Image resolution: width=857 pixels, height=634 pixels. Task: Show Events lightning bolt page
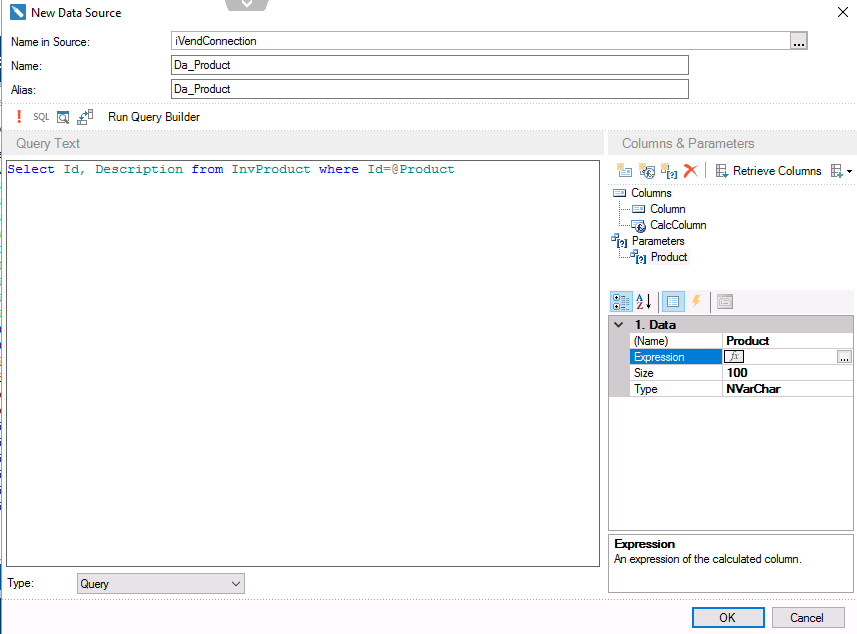click(696, 301)
